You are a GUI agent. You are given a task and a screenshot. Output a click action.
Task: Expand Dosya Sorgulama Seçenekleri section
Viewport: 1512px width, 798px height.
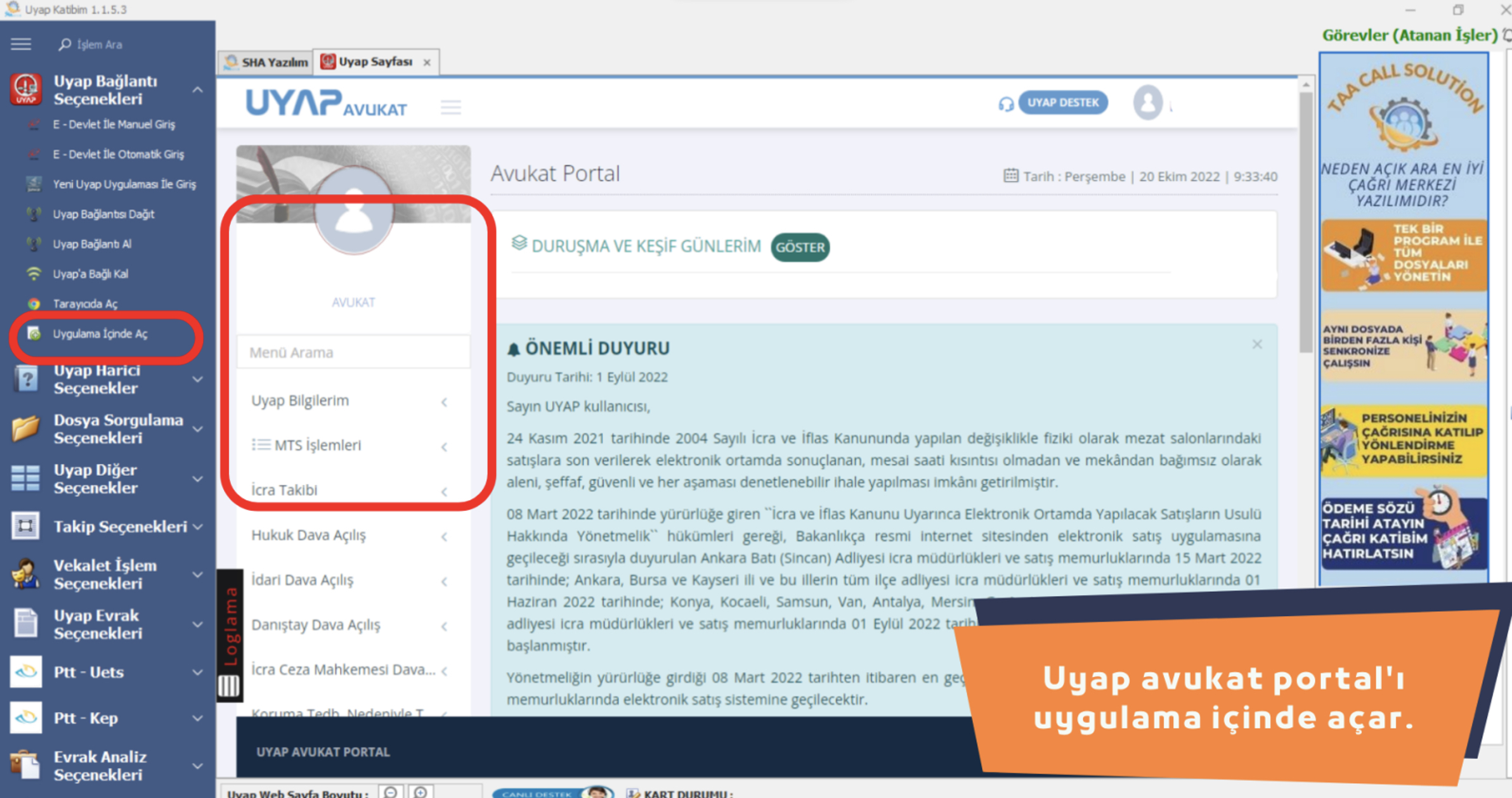pos(198,429)
